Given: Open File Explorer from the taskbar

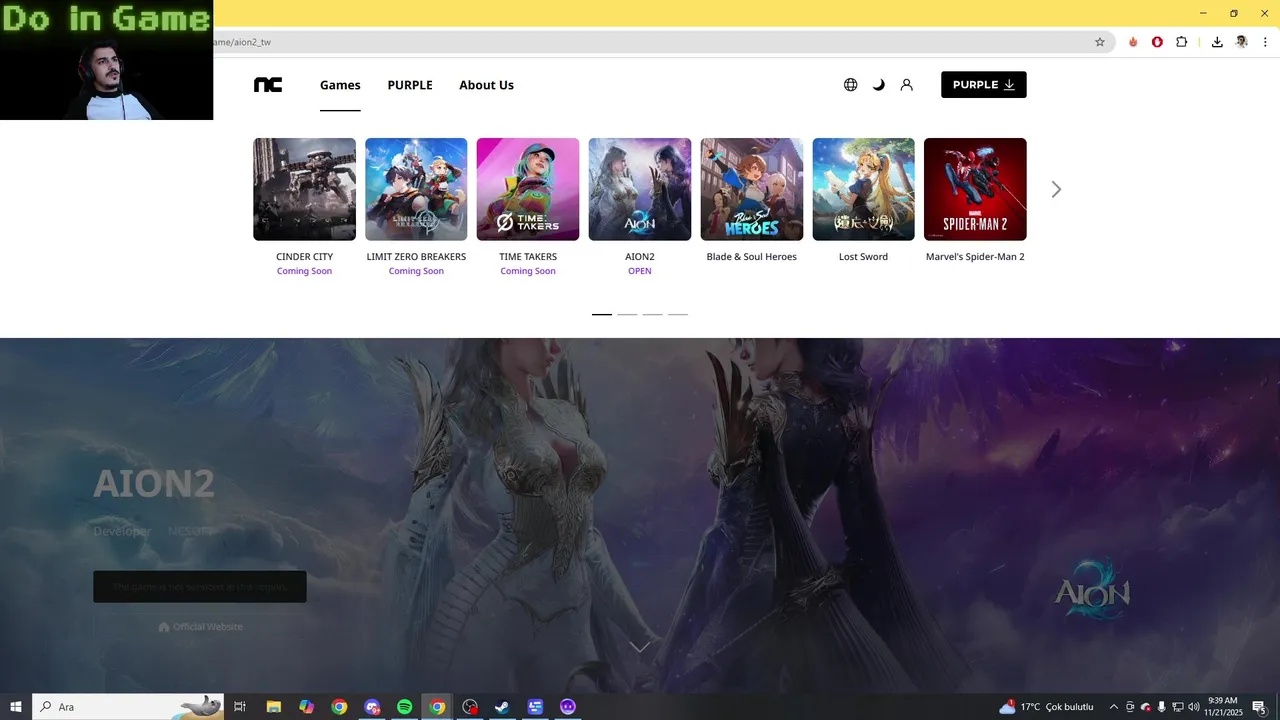Looking at the screenshot, I should [x=274, y=707].
